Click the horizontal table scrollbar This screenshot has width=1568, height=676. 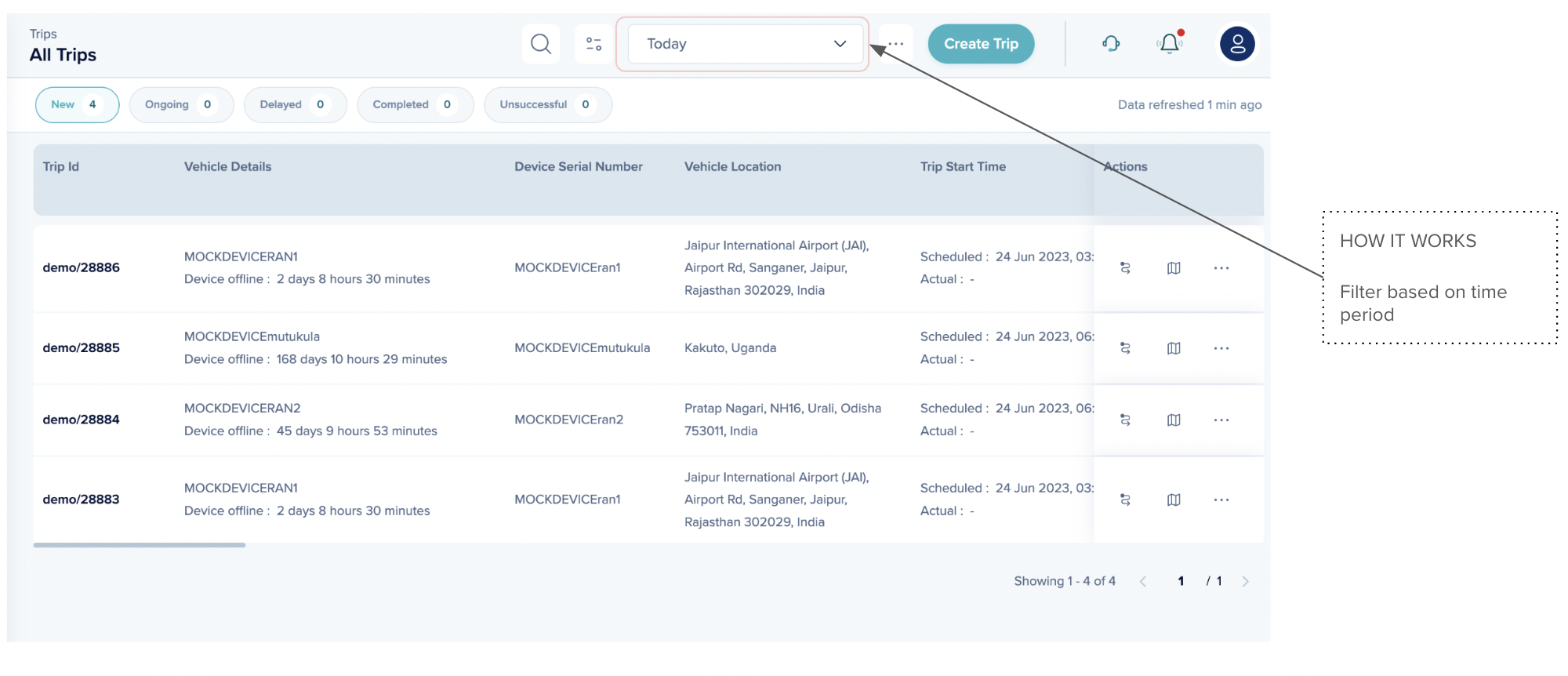pos(140,545)
